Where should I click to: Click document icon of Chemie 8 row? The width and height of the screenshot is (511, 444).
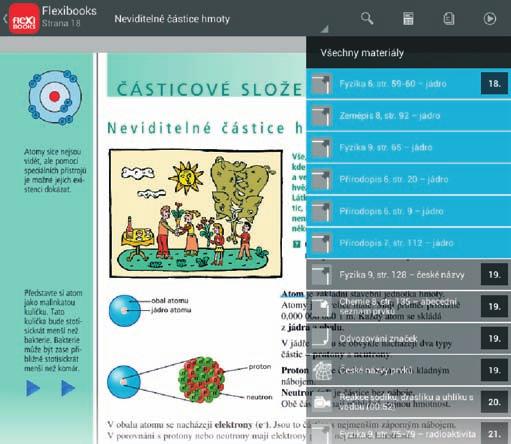coord(321,307)
